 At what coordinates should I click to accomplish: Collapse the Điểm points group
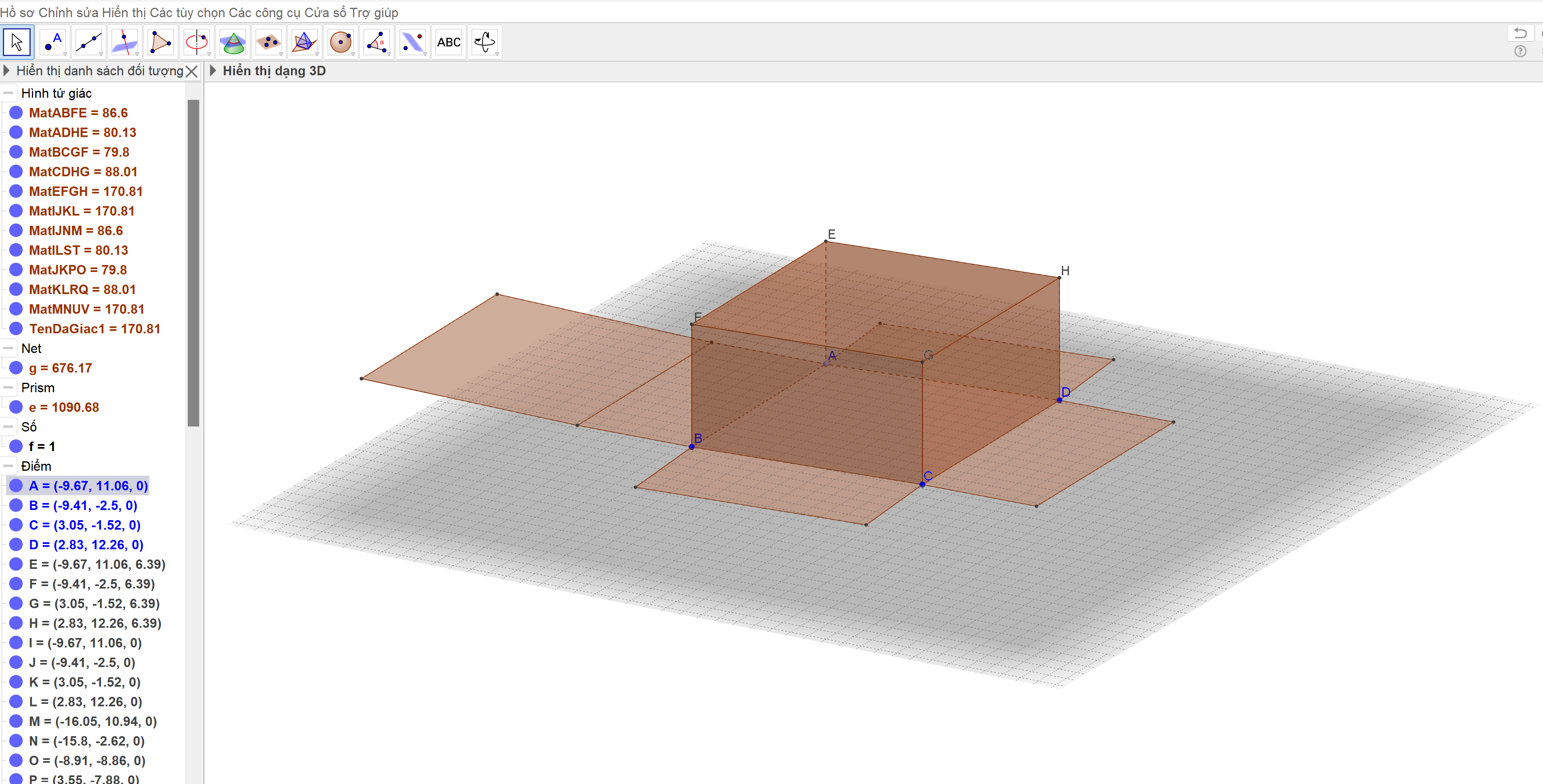click(8, 466)
